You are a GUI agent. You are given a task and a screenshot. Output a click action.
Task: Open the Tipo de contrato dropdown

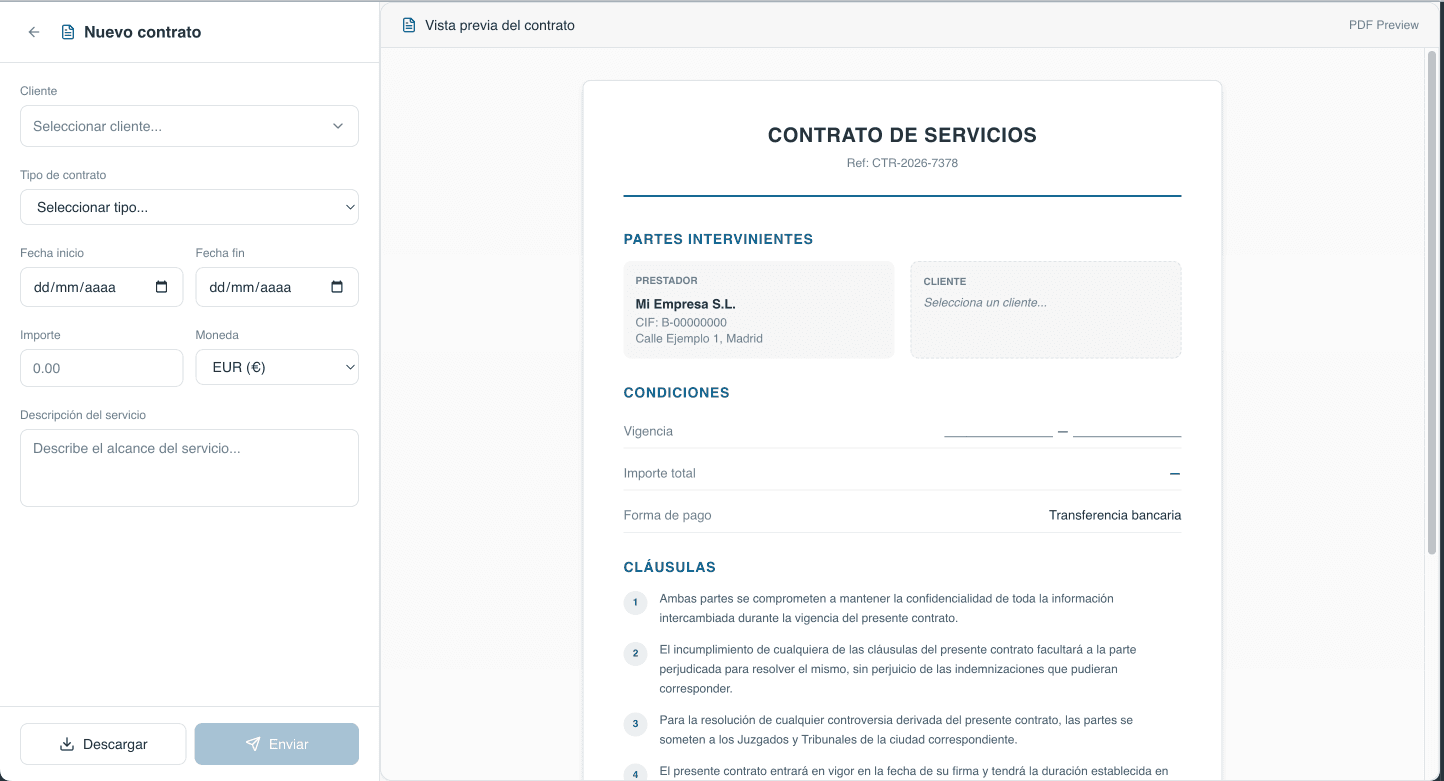189,207
